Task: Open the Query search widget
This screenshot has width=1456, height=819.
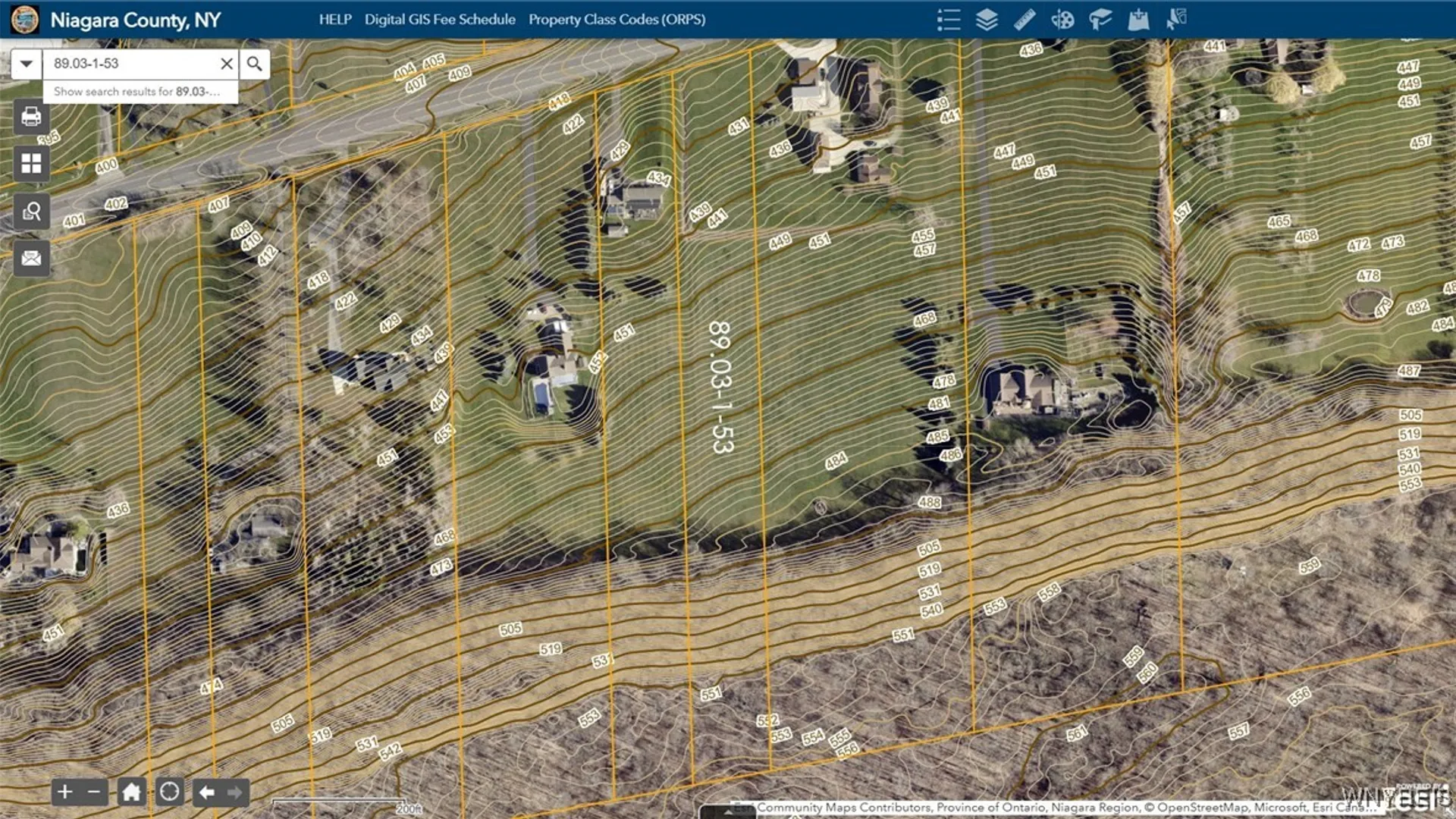Action: 31,212
